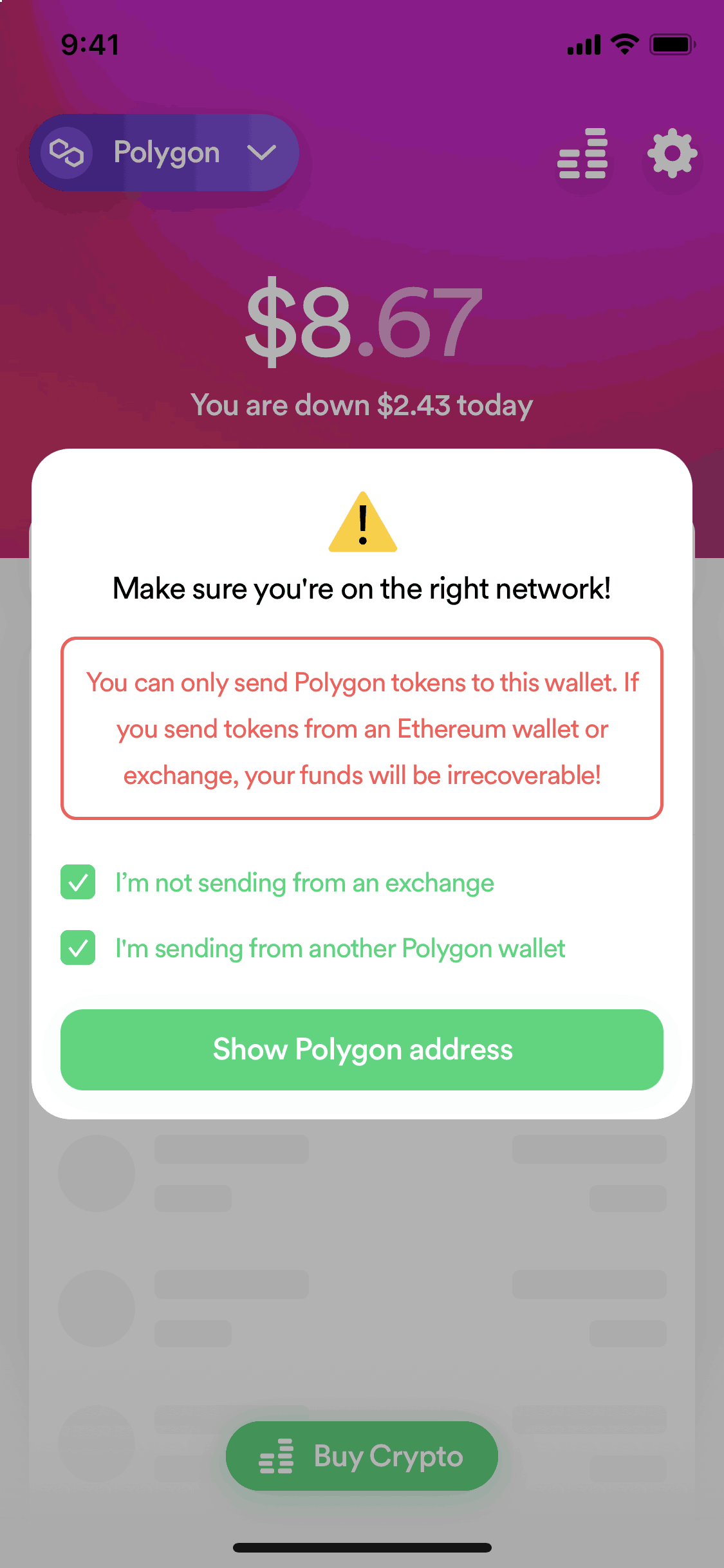Tap the yellow warning triangle icon
Screen dimensions: 724x1568
coord(363,522)
